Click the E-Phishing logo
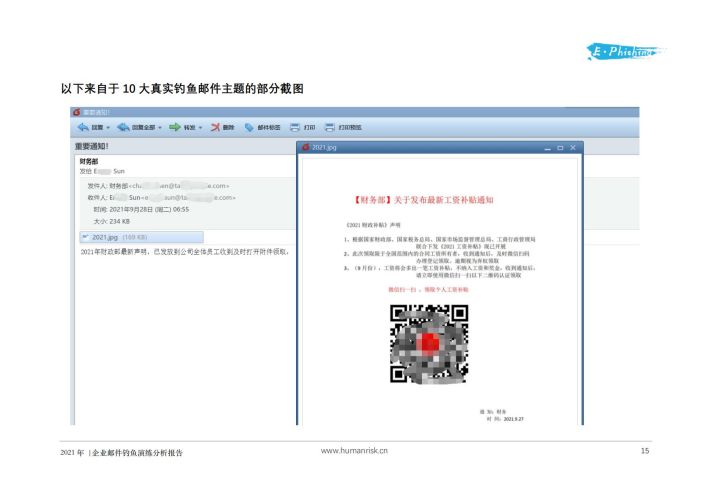Screen dimensions: 710x501 (625, 52)
